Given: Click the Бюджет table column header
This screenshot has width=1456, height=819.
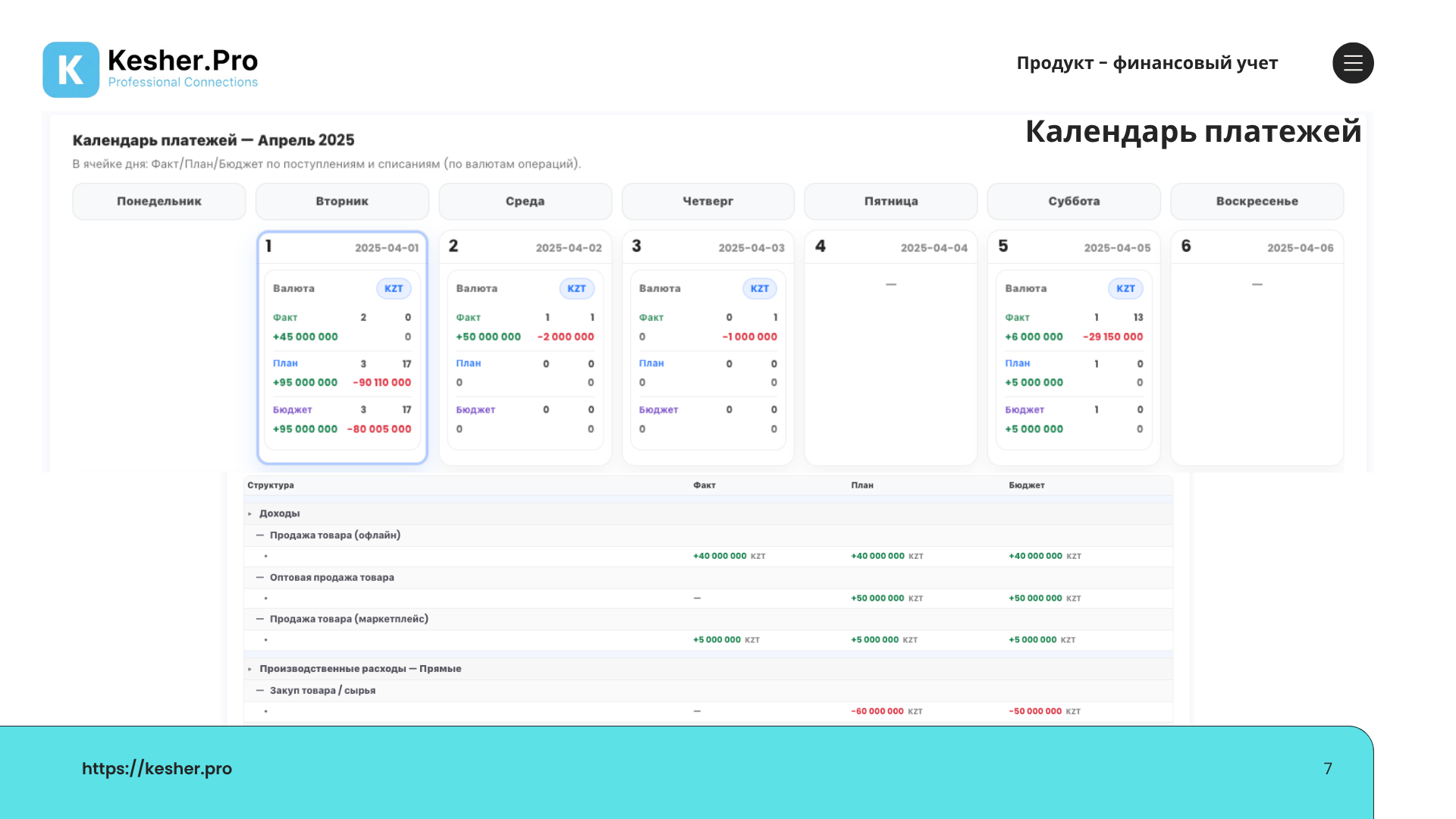Looking at the screenshot, I should point(1027,485).
